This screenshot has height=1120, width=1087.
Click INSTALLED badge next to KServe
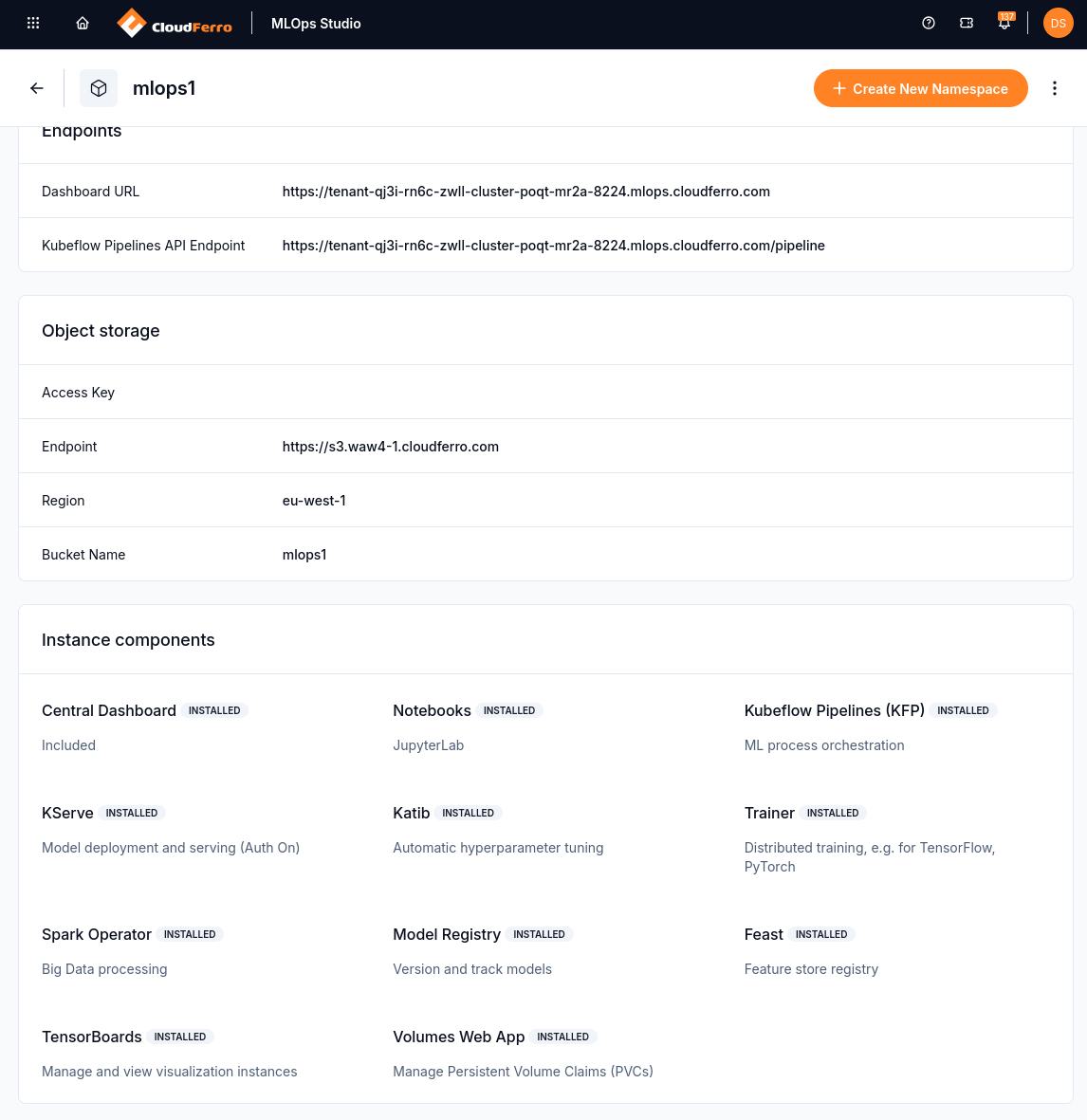click(132, 813)
